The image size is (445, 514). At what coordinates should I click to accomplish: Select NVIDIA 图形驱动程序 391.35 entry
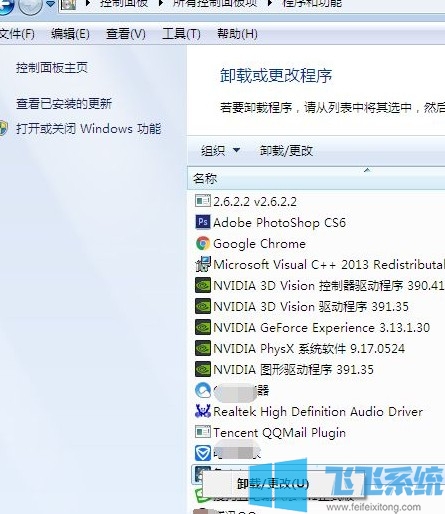click(x=293, y=370)
